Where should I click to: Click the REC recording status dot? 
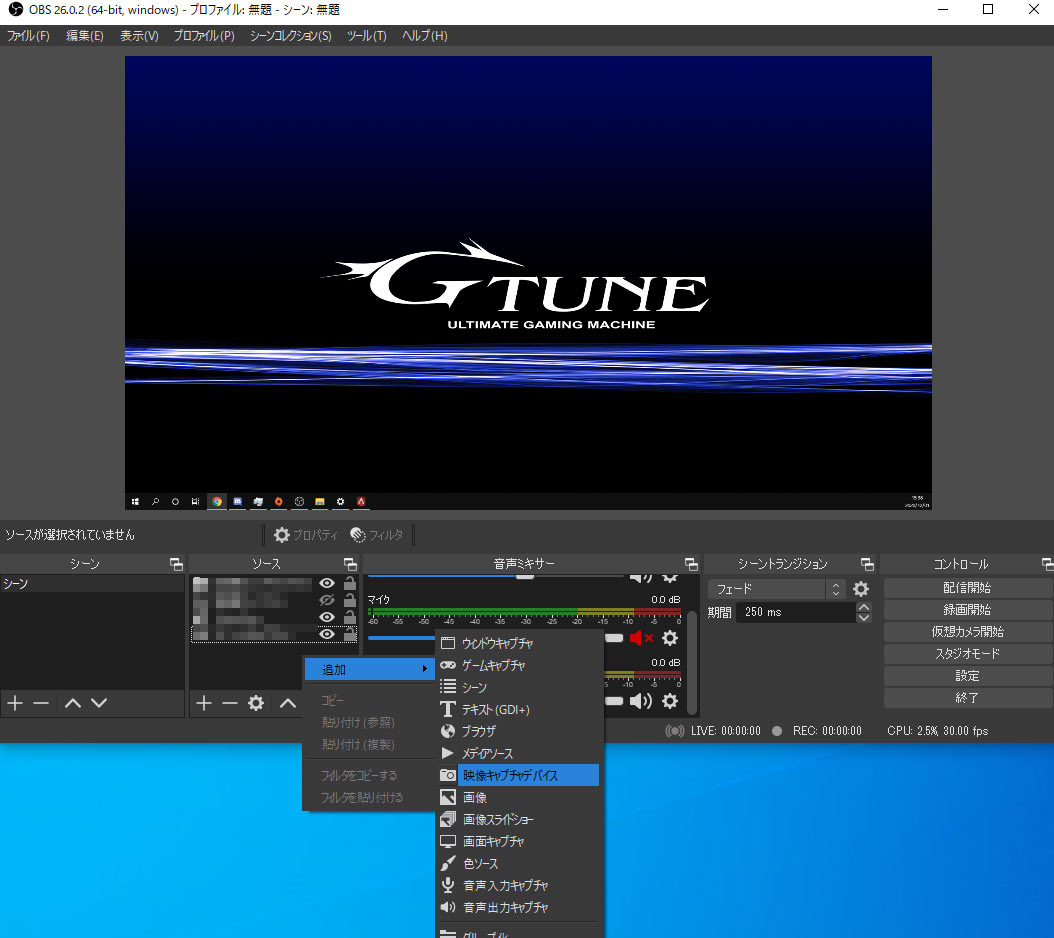click(777, 731)
